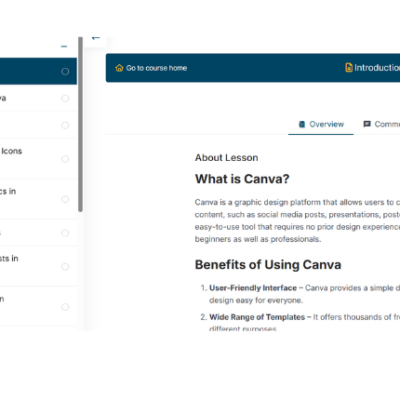The image size is (400, 400).
Task: Toggle completion circle in the lesson row above Icons
Action: [65, 125]
